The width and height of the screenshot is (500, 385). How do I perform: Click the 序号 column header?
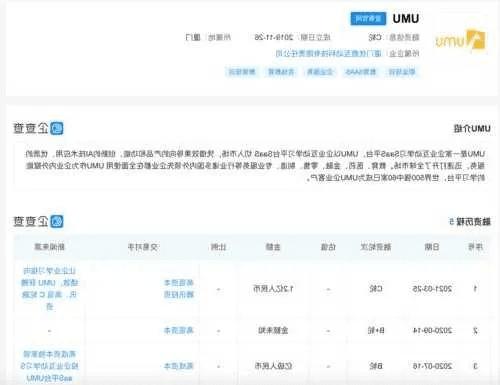475,247
